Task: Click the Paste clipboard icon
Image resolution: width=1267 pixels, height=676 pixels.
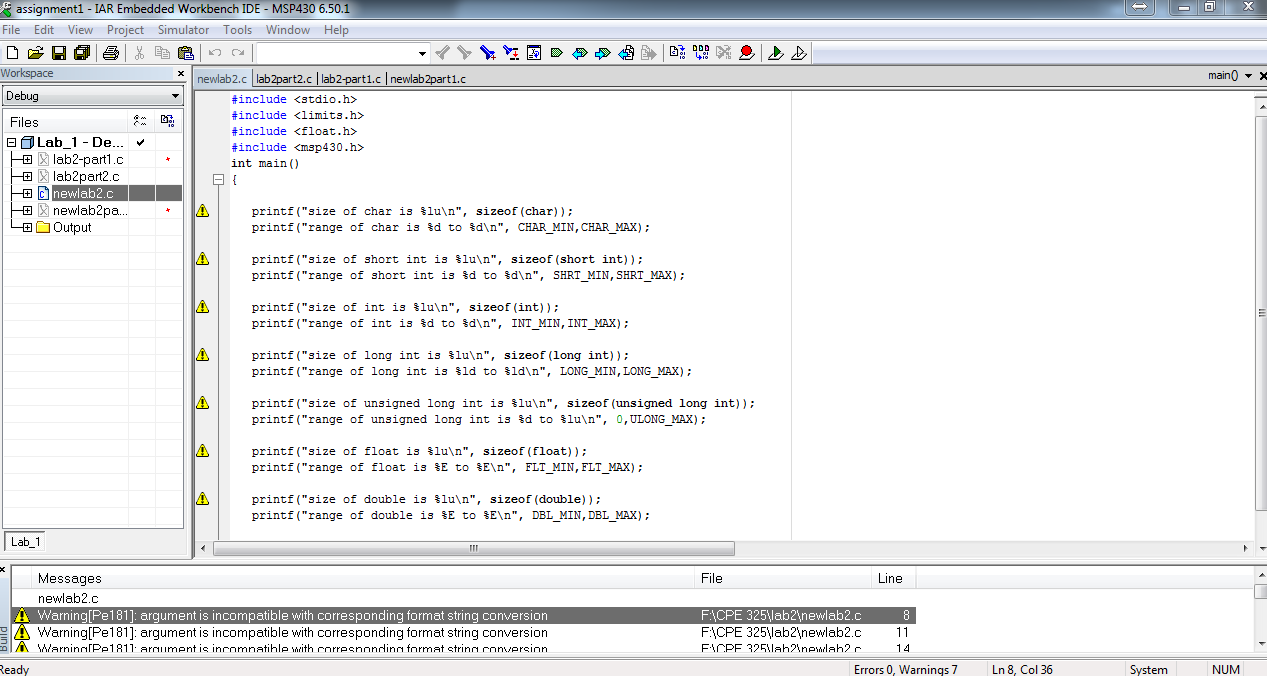Action: pos(185,53)
